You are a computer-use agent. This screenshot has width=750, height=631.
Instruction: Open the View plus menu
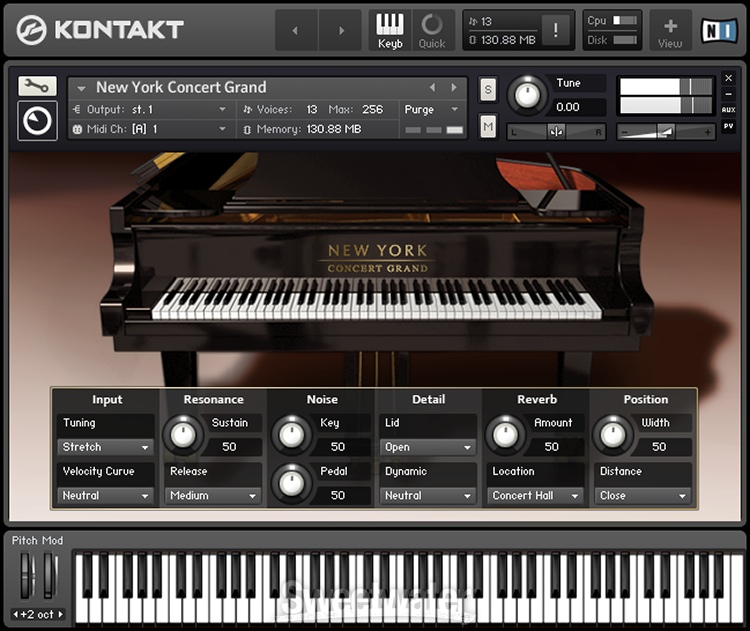click(x=670, y=32)
